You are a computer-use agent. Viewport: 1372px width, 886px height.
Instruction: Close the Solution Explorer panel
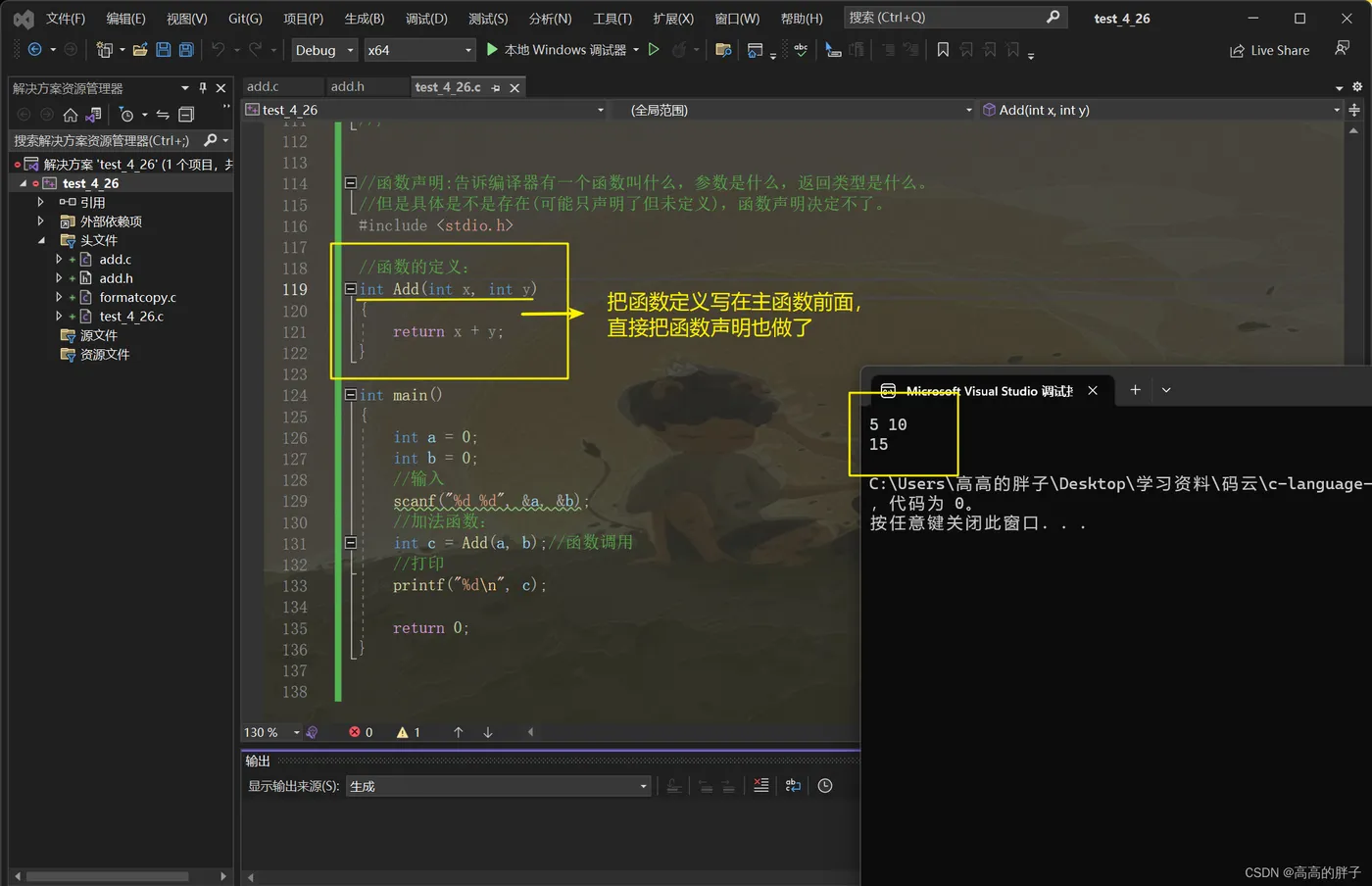[x=221, y=88]
